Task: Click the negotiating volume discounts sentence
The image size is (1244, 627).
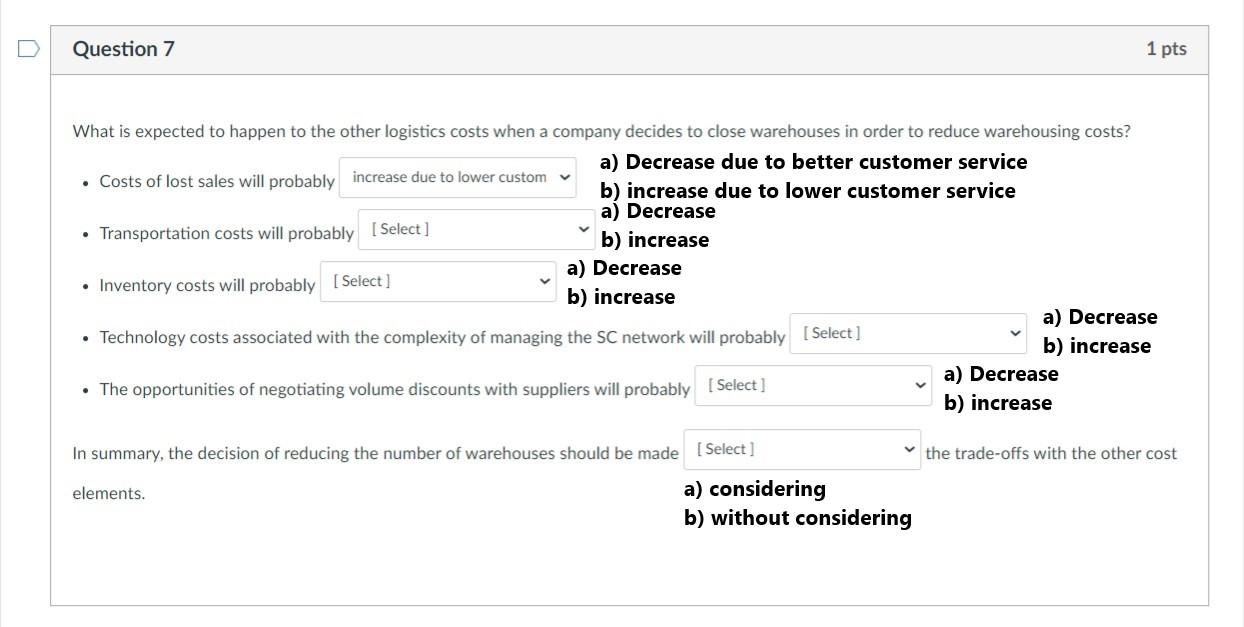Action: [x=394, y=390]
